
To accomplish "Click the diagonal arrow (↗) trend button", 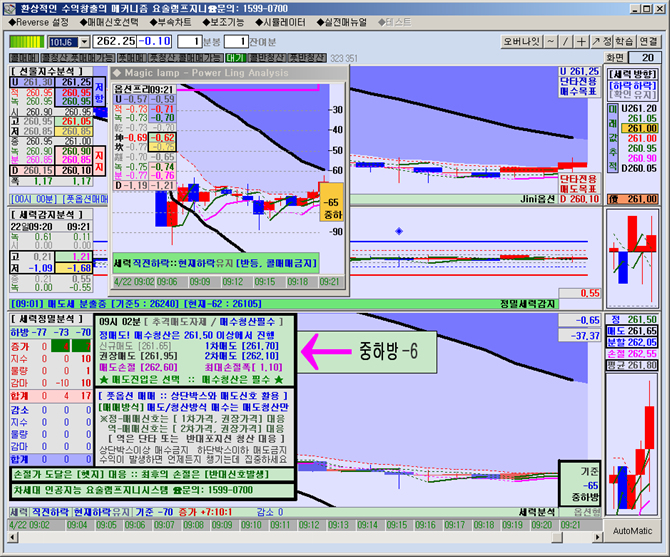I will (596, 41).
